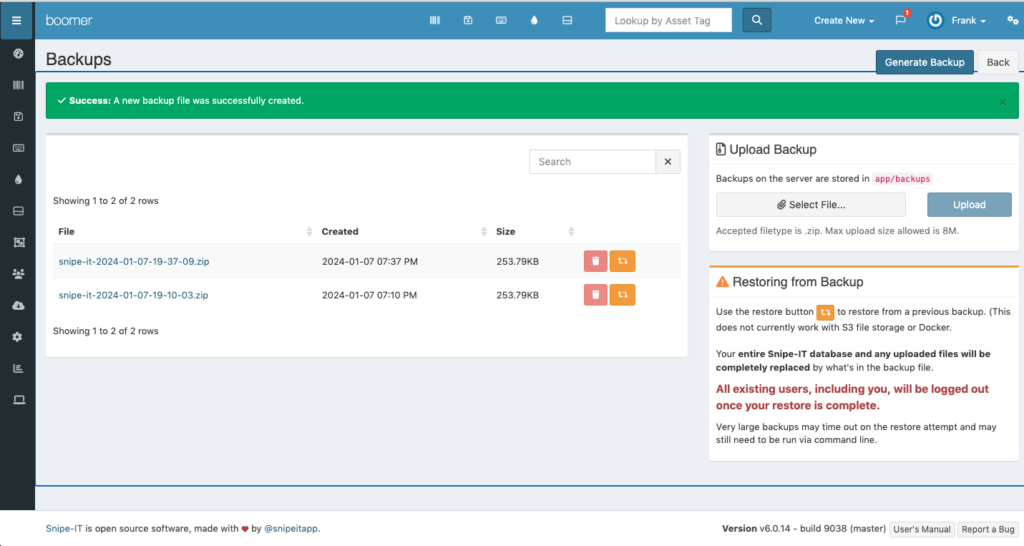The width and height of the screenshot is (1024, 546).
Task: Restore backup snipe-it-2024-01-07-19-37-09.zip
Action: tap(622, 261)
